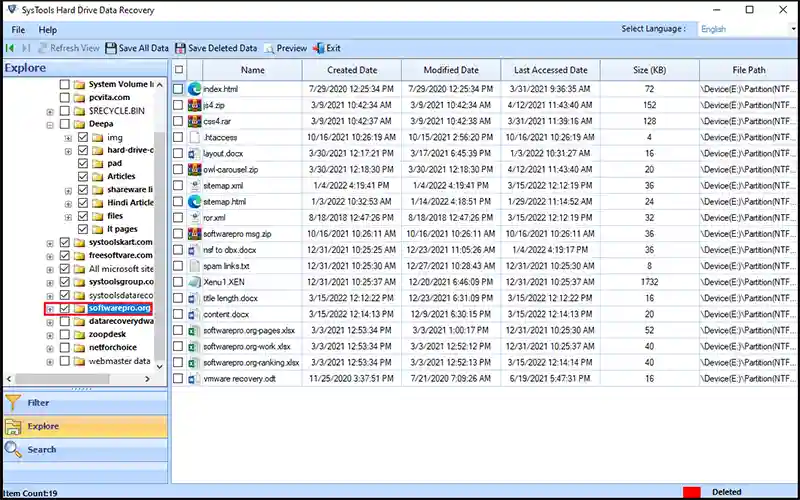Click the blank file icon beside .htaccess

(x=194, y=137)
